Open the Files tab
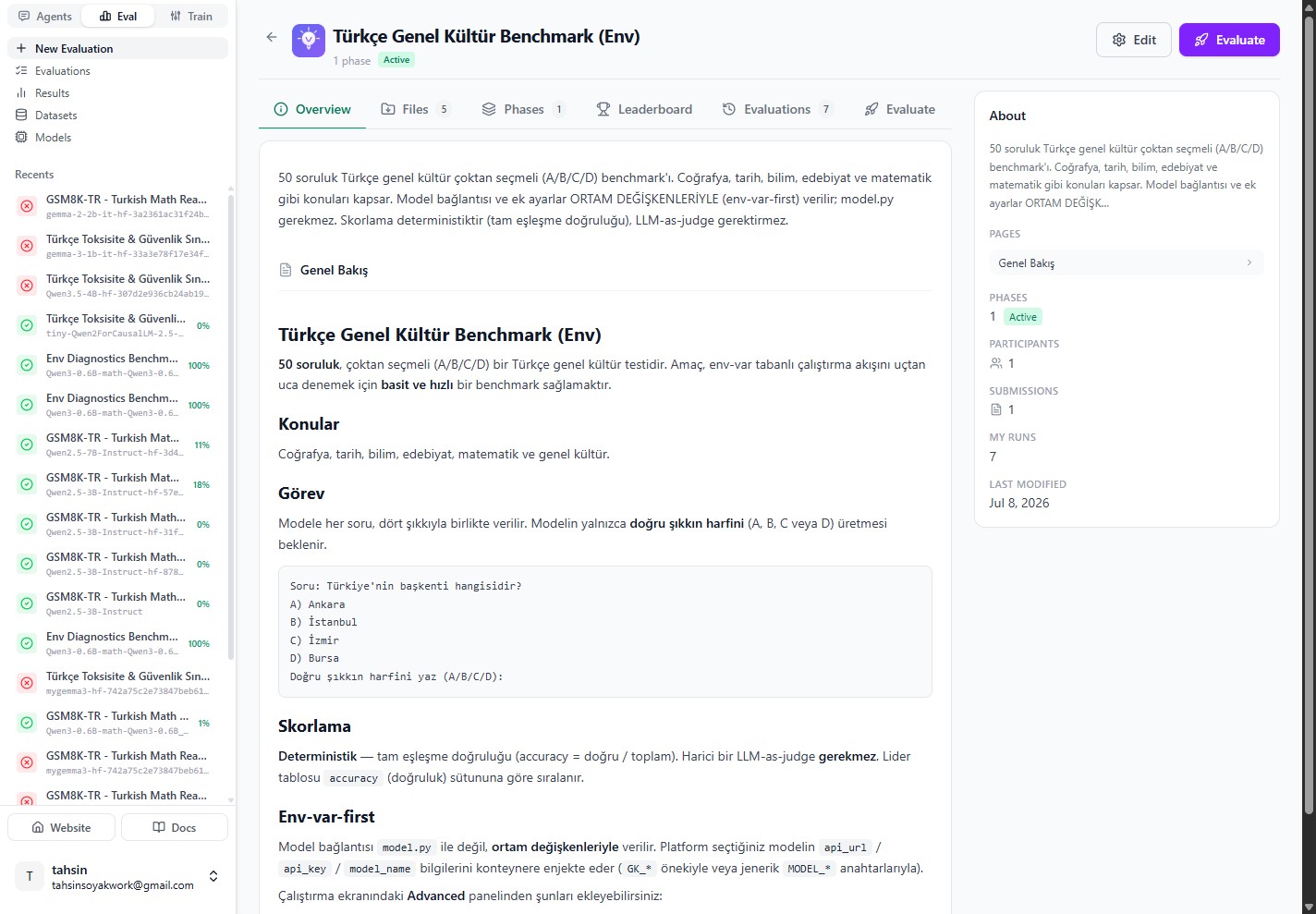 416,109
